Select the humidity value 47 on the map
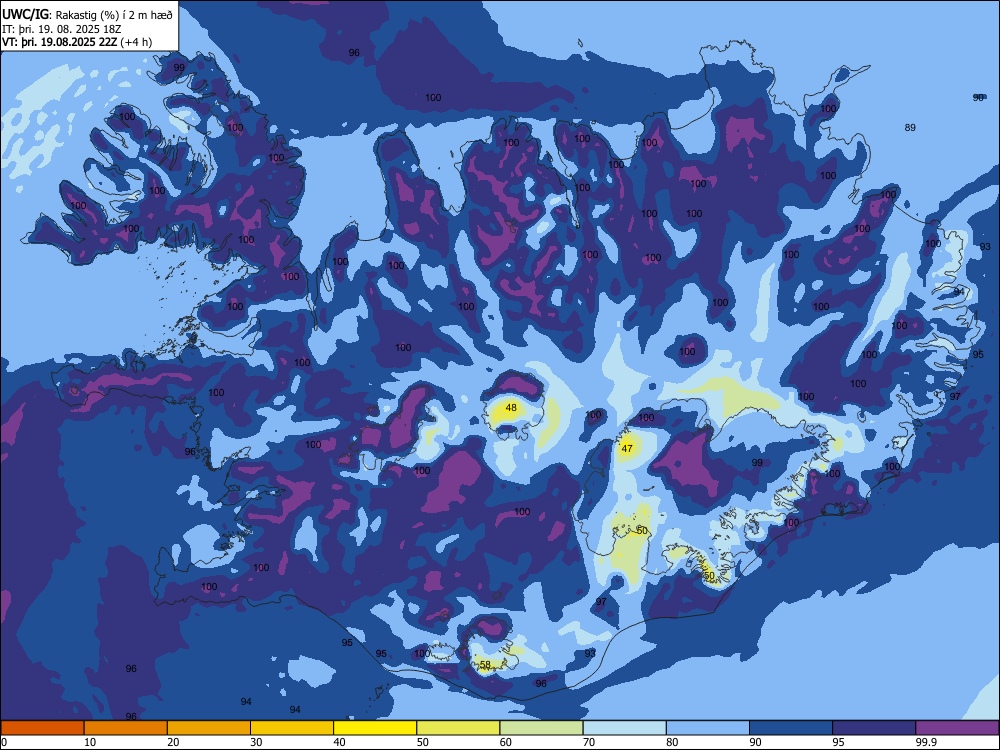The image size is (1000, 750). (627, 448)
